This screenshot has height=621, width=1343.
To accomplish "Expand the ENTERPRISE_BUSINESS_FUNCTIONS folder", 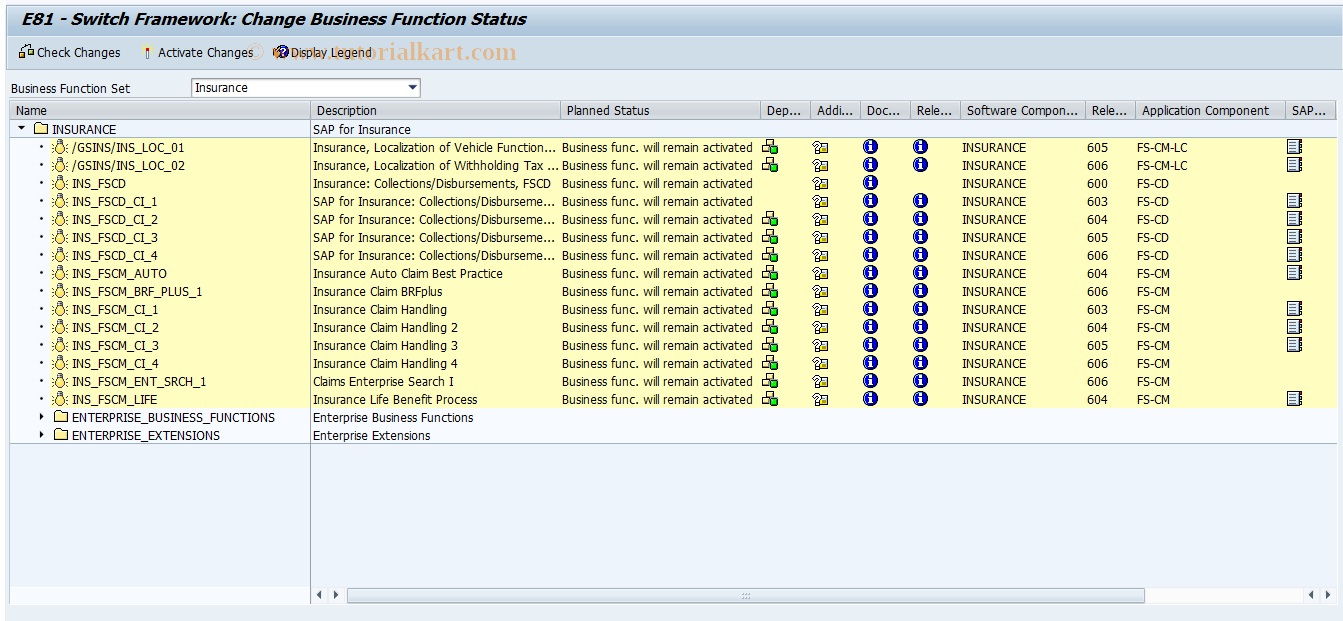I will [x=41, y=417].
